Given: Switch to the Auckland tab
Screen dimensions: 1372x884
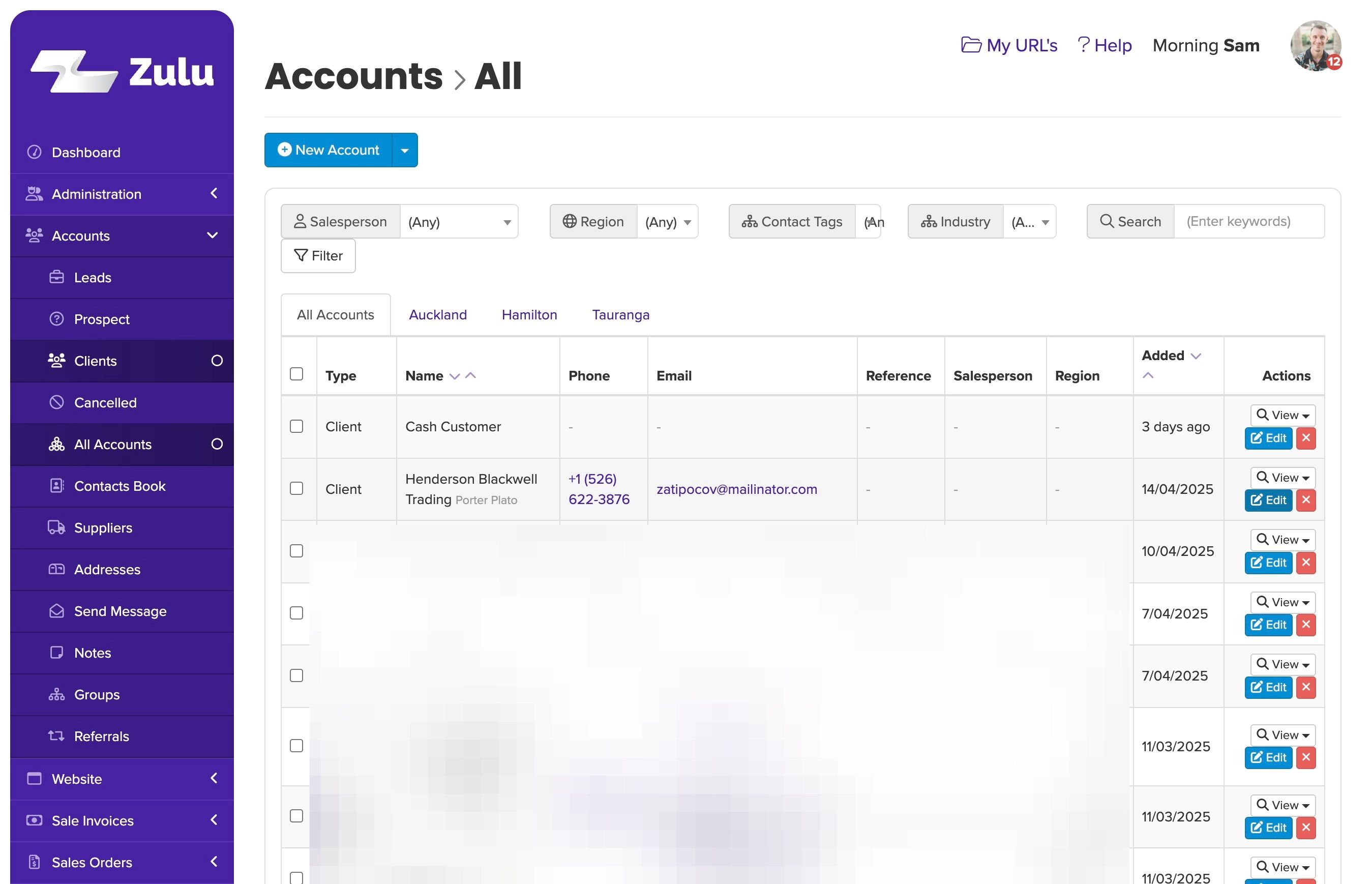Looking at the screenshot, I should tap(437, 314).
